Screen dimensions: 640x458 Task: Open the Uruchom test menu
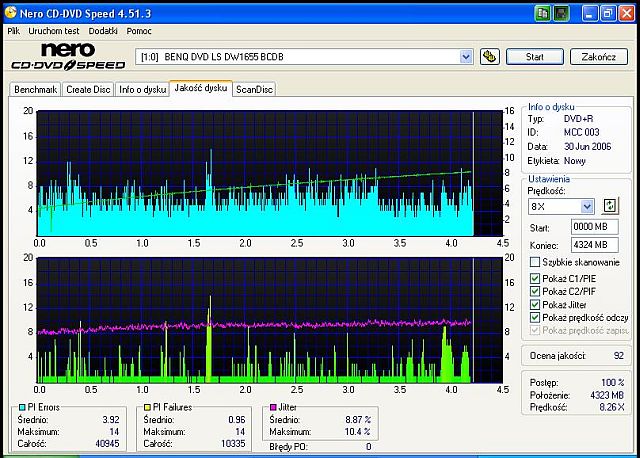coord(53,31)
